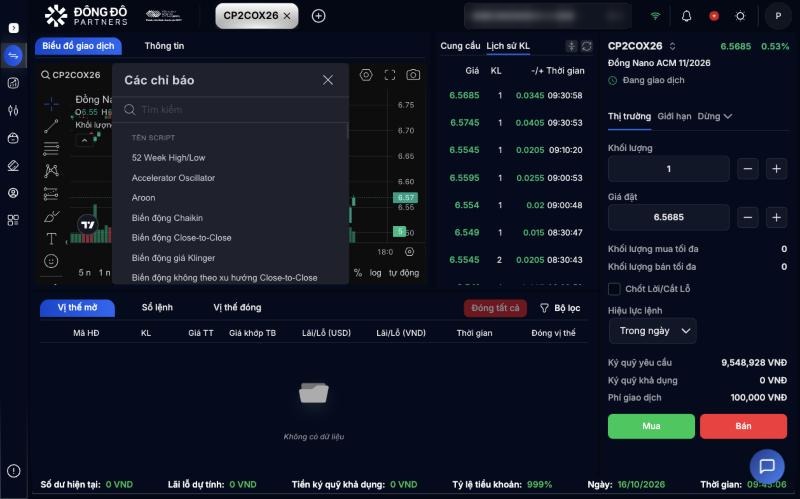Toggle log scale on chart
The height and width of the screenshot is (499, 800).
tap(376, 273)
